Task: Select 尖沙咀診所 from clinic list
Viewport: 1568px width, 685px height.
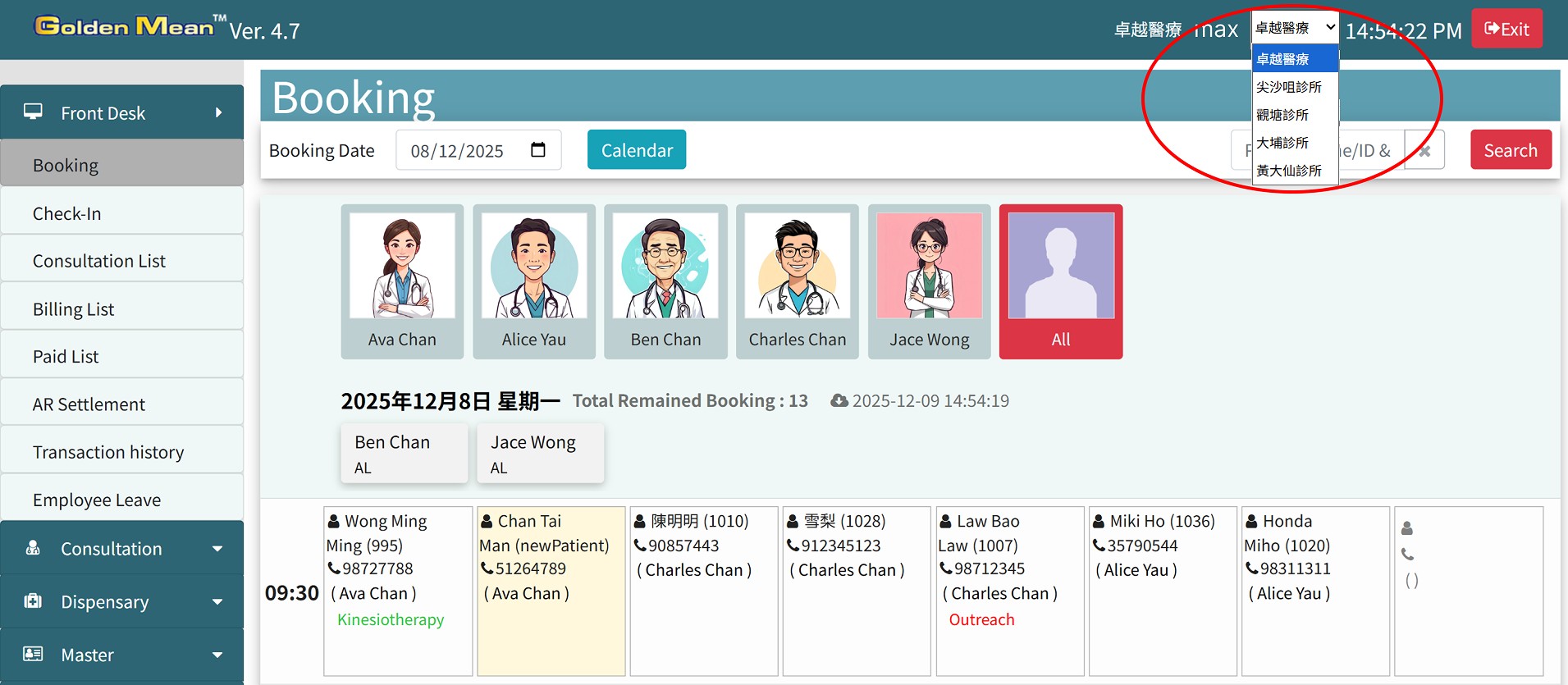Action: (x=1289, y=87)
